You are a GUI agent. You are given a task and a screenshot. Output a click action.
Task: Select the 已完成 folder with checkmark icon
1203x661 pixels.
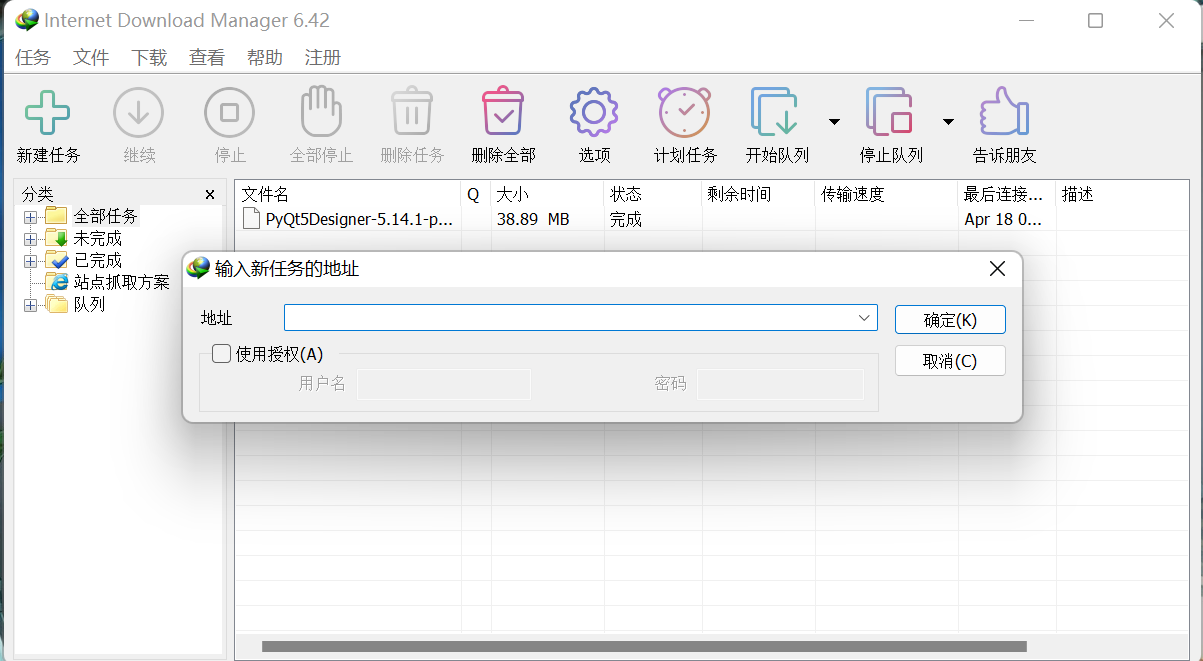click(56, 260)
